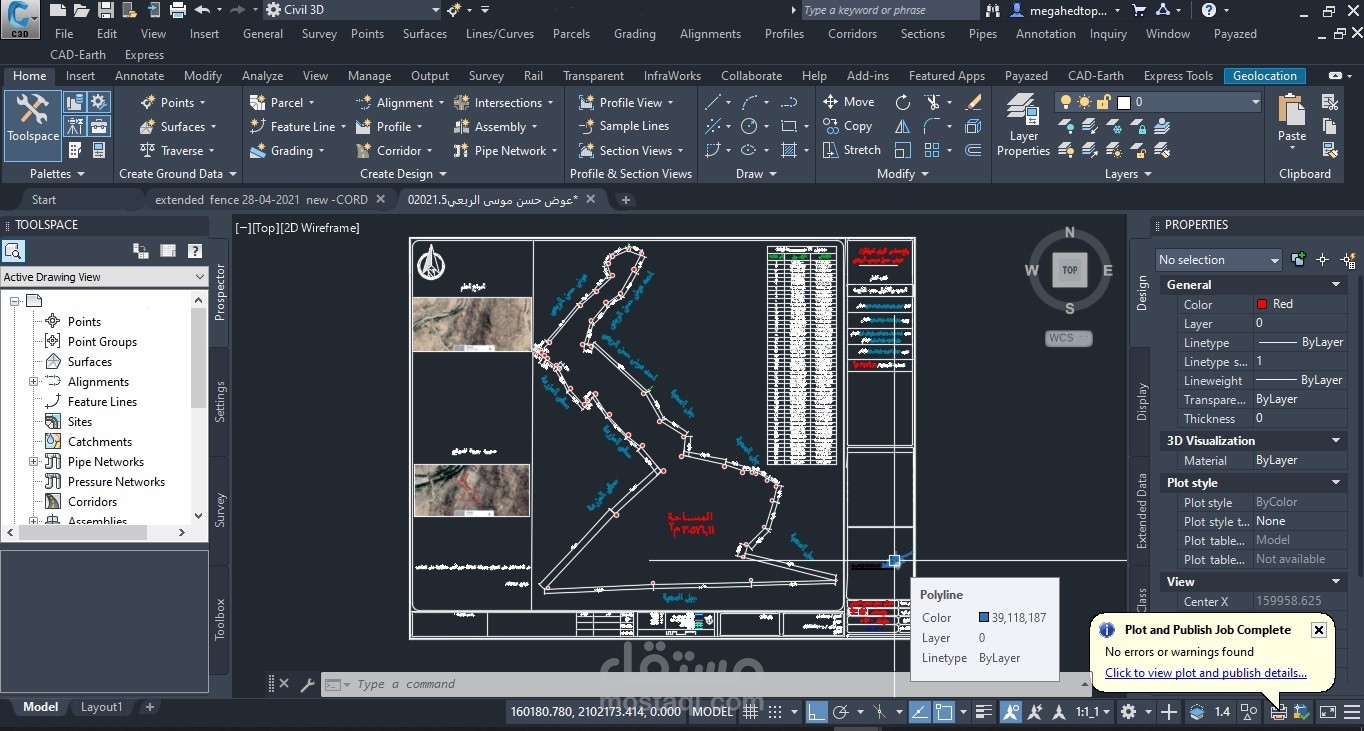Image resolution: width=1364 pixels, height=731 pixels.
Task: Switch to extended fence drawing tab
Action: click(x=261, y=200)
